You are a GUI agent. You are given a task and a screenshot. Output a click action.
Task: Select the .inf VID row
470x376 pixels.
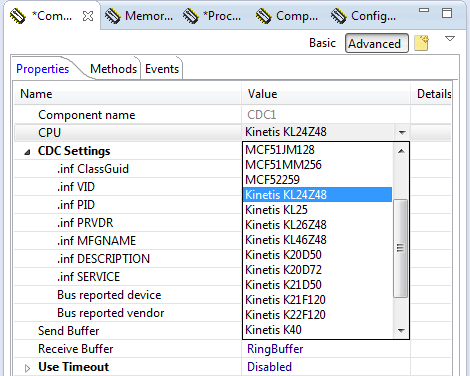pos(127,187)
